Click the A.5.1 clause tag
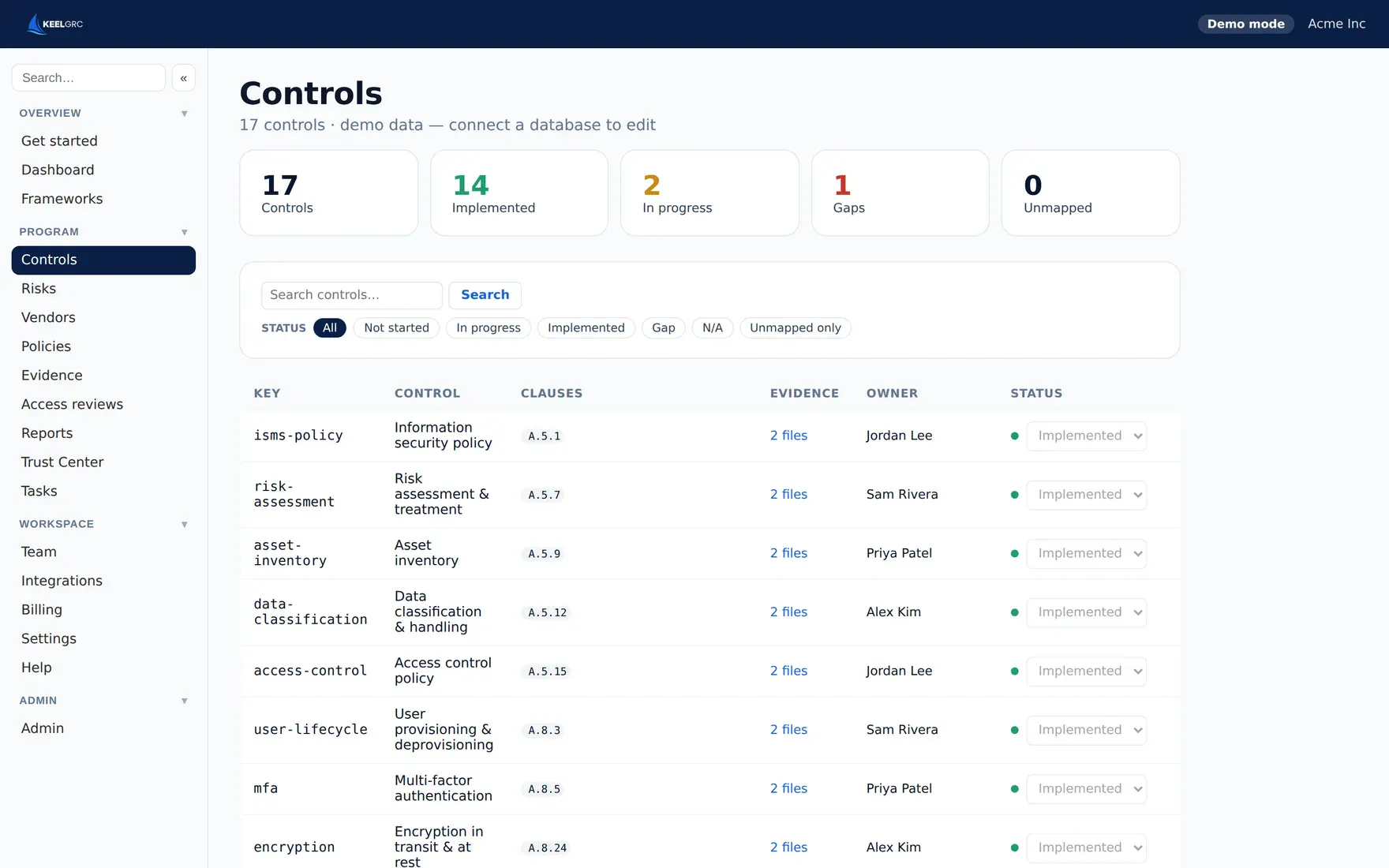This screenshot has height=868, width=1389. pyautogui.click(x=545, y=436)
